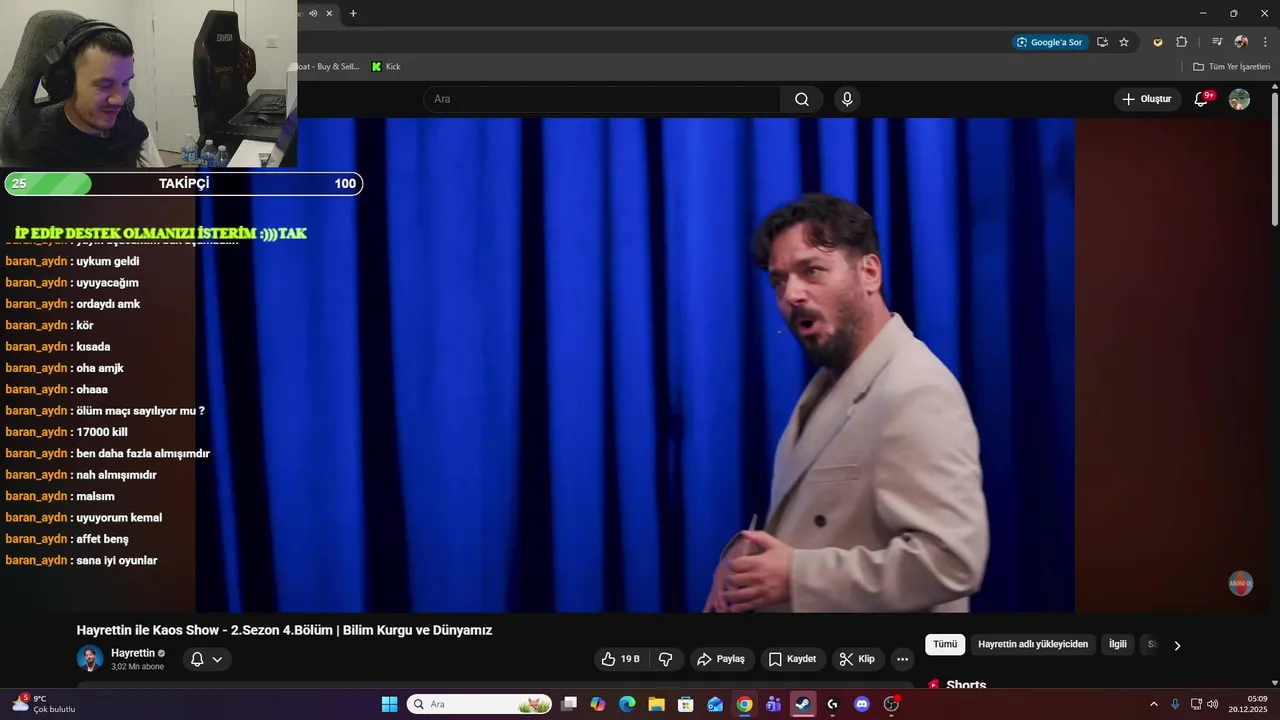
Task: Click chat message 'sana iyi oyunlar'
Action: point(117,560)
